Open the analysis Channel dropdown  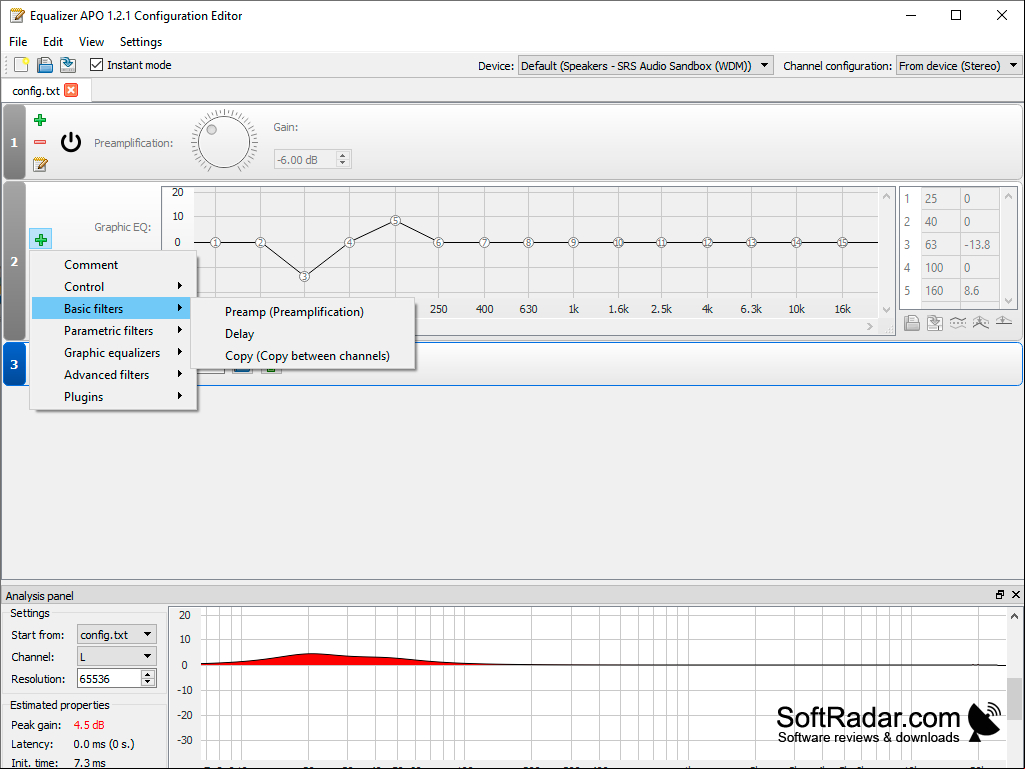pos(117,657)
